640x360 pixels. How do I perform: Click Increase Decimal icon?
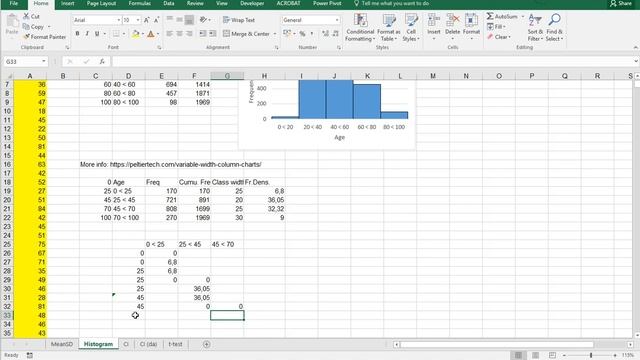[x=325, y=33]
